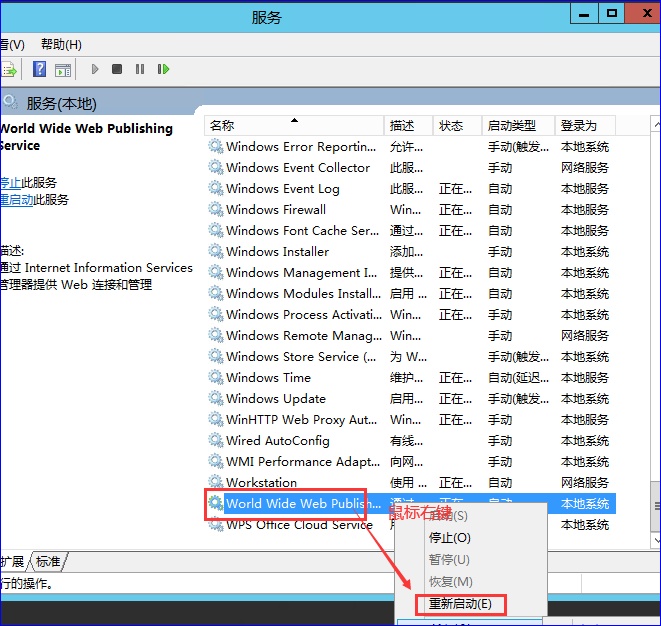The width and height of the screenshot is (661, 626).
Task: Click the greyed-out 恢复(M) context menu entry
Action: point(450,582)
